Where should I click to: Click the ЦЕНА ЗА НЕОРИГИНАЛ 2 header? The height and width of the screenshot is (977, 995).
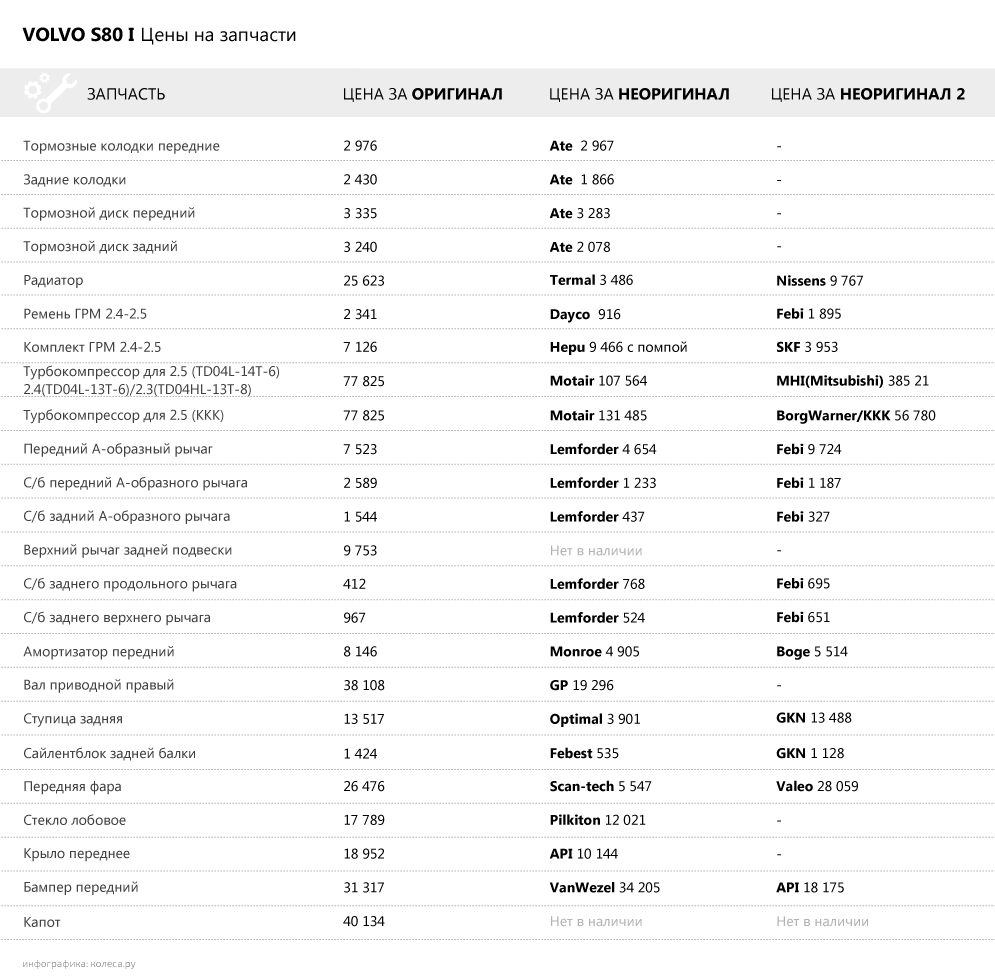868,94
